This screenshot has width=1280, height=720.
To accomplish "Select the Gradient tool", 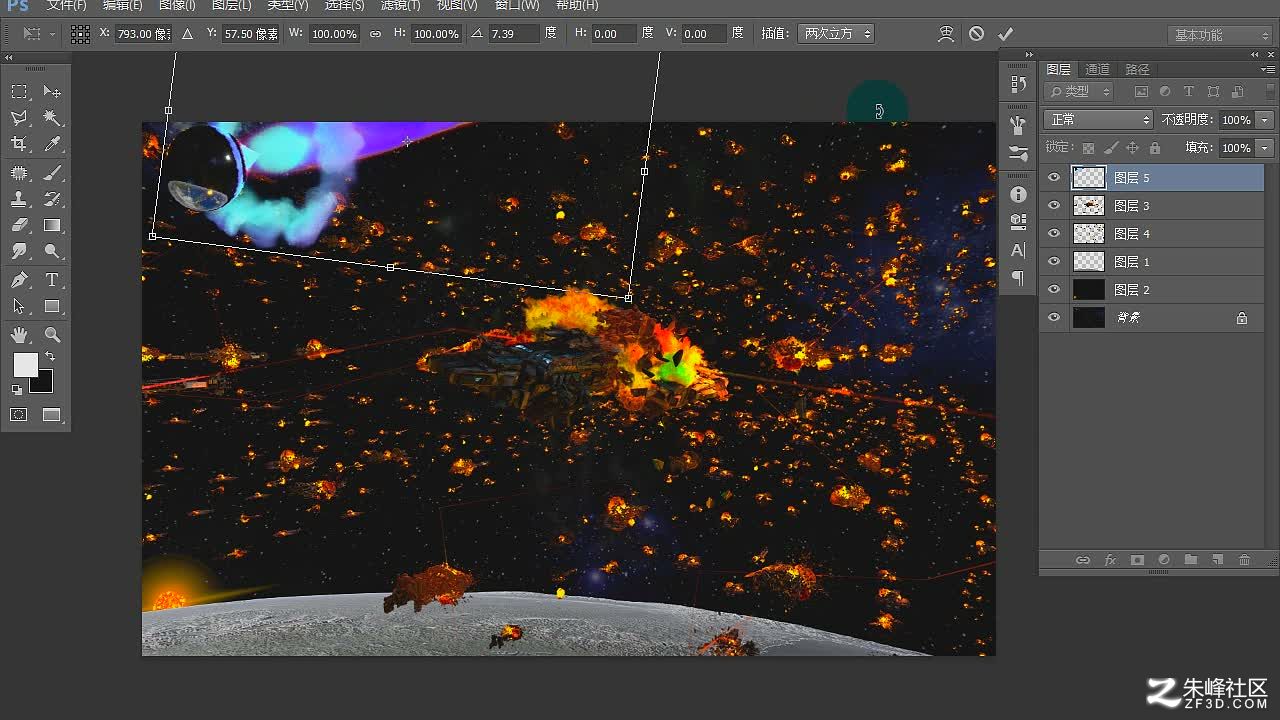I will click(52, 225).
